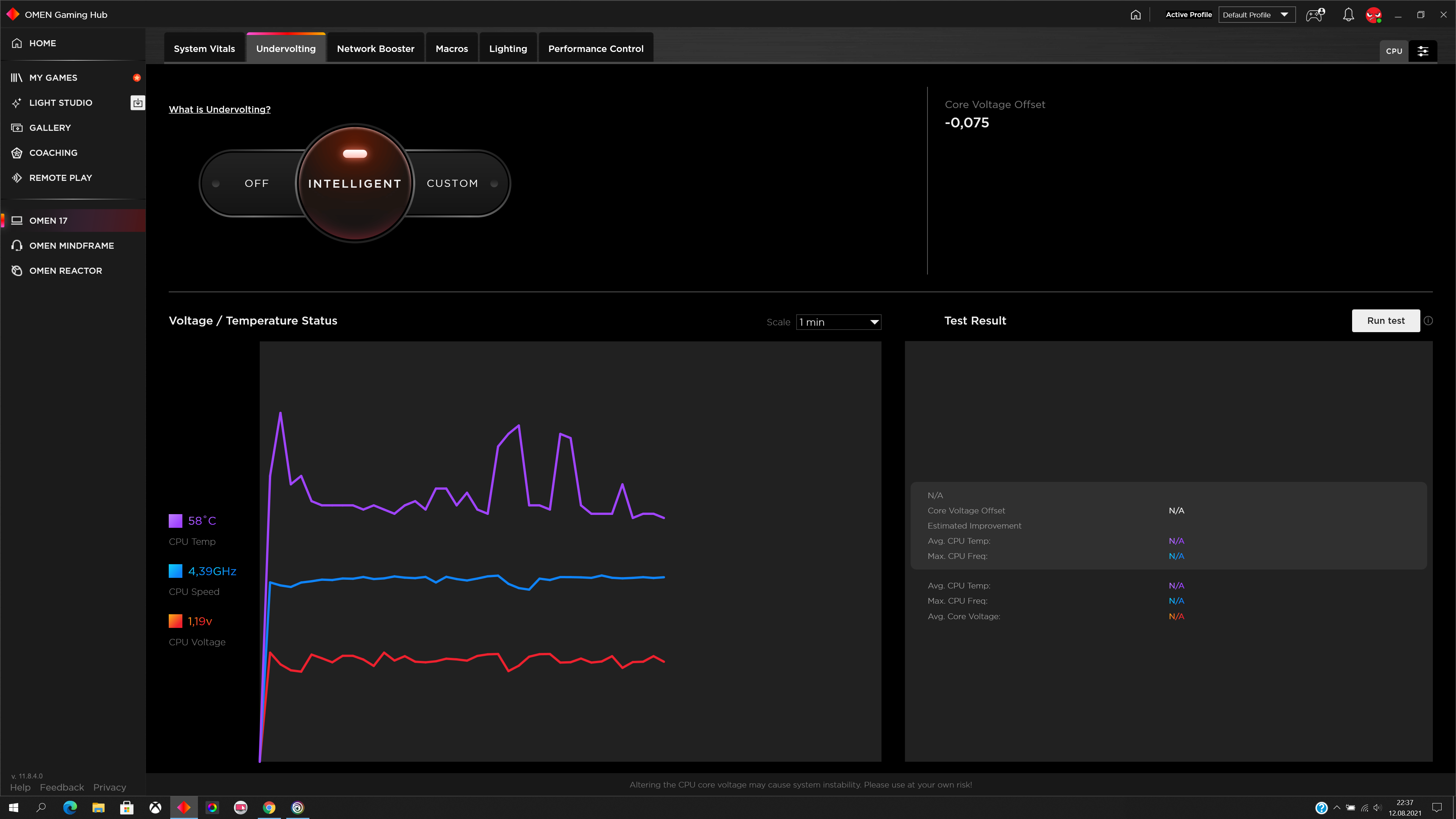Screen dimensions: 1456x819
Task: Set undervolting mode to OFF
Action: (x=256, y=183)
